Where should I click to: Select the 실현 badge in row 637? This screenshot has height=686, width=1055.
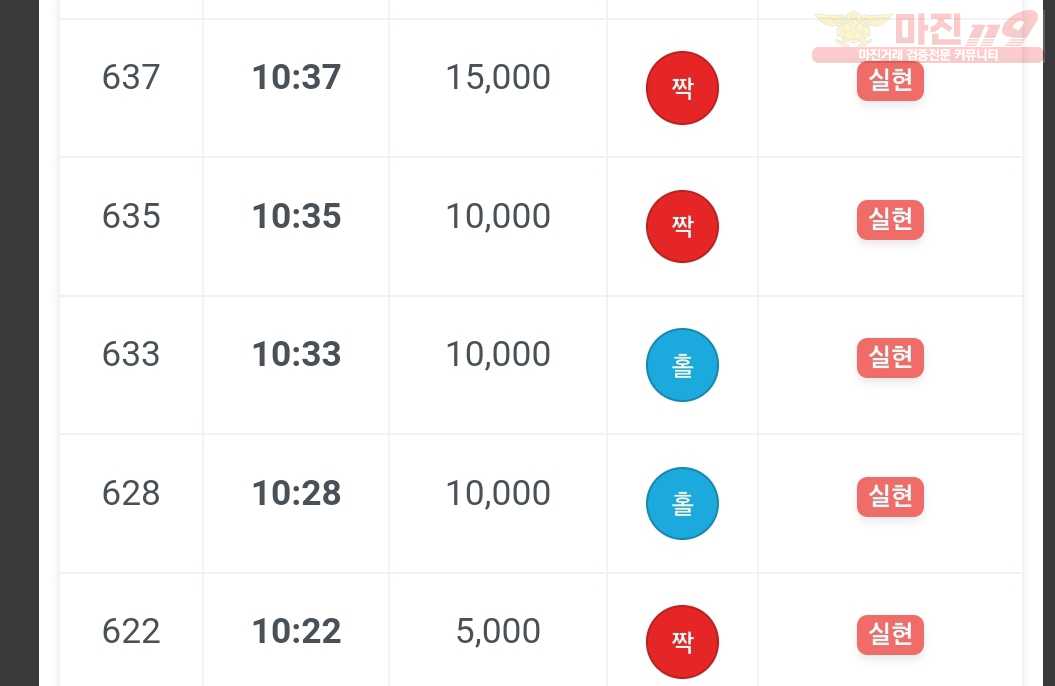point(890,81)
